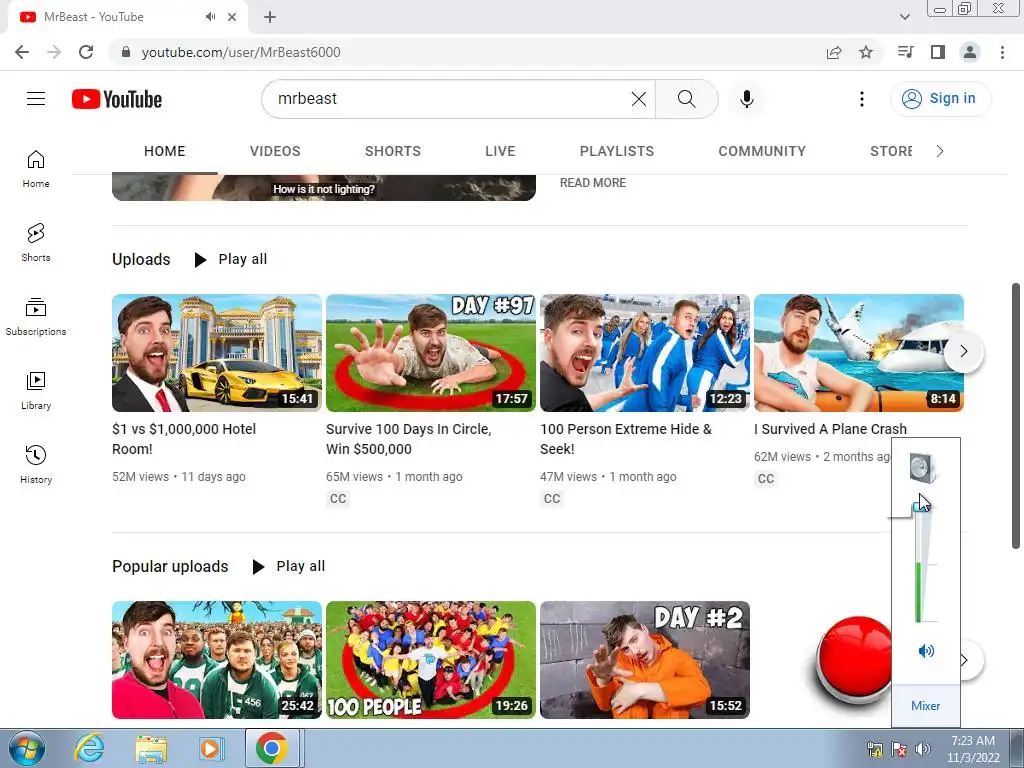The height and width of the screenshot is (768, 1024).
Task: Open Chrome media control icon
Action: pyautogui.click(x=906, y=52)
